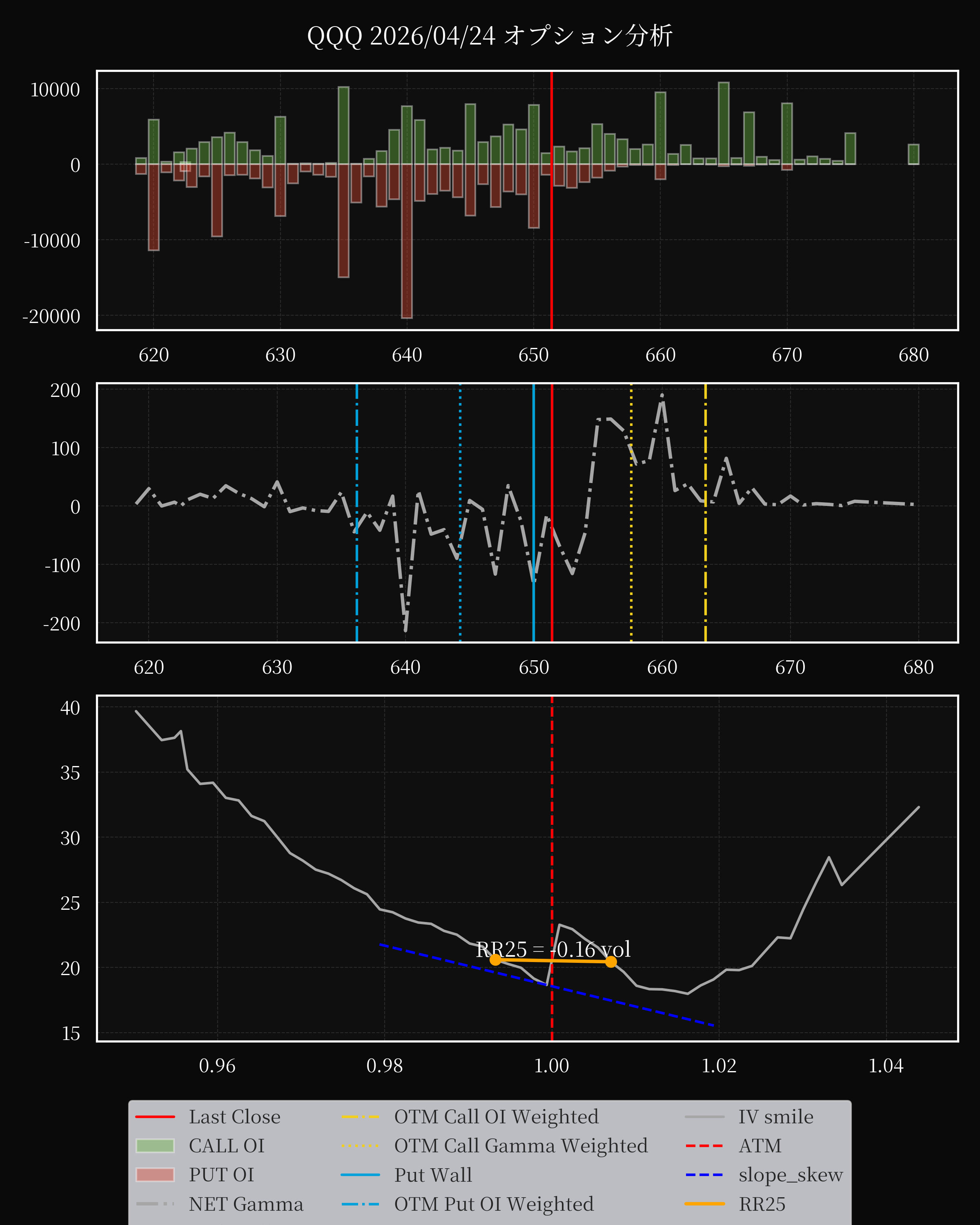Select the "CALL OI" legend label

(x=227, y=1146)
